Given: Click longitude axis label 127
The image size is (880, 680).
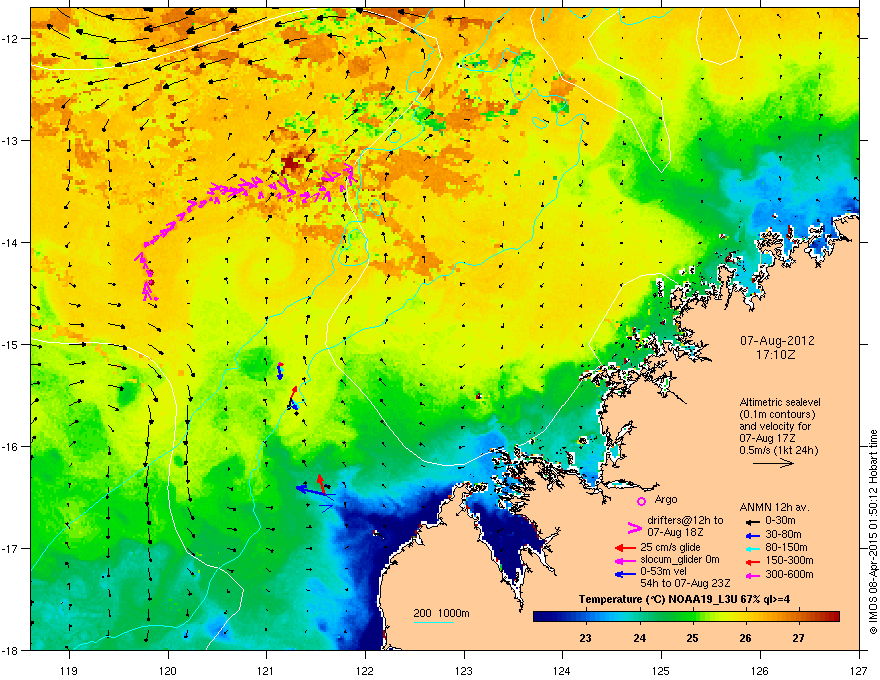Looking at the screenshot, I should (859, 670).
